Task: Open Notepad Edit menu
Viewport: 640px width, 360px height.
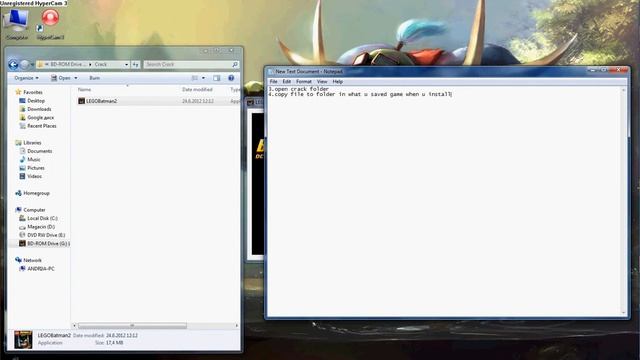Action: pos(287,82)
